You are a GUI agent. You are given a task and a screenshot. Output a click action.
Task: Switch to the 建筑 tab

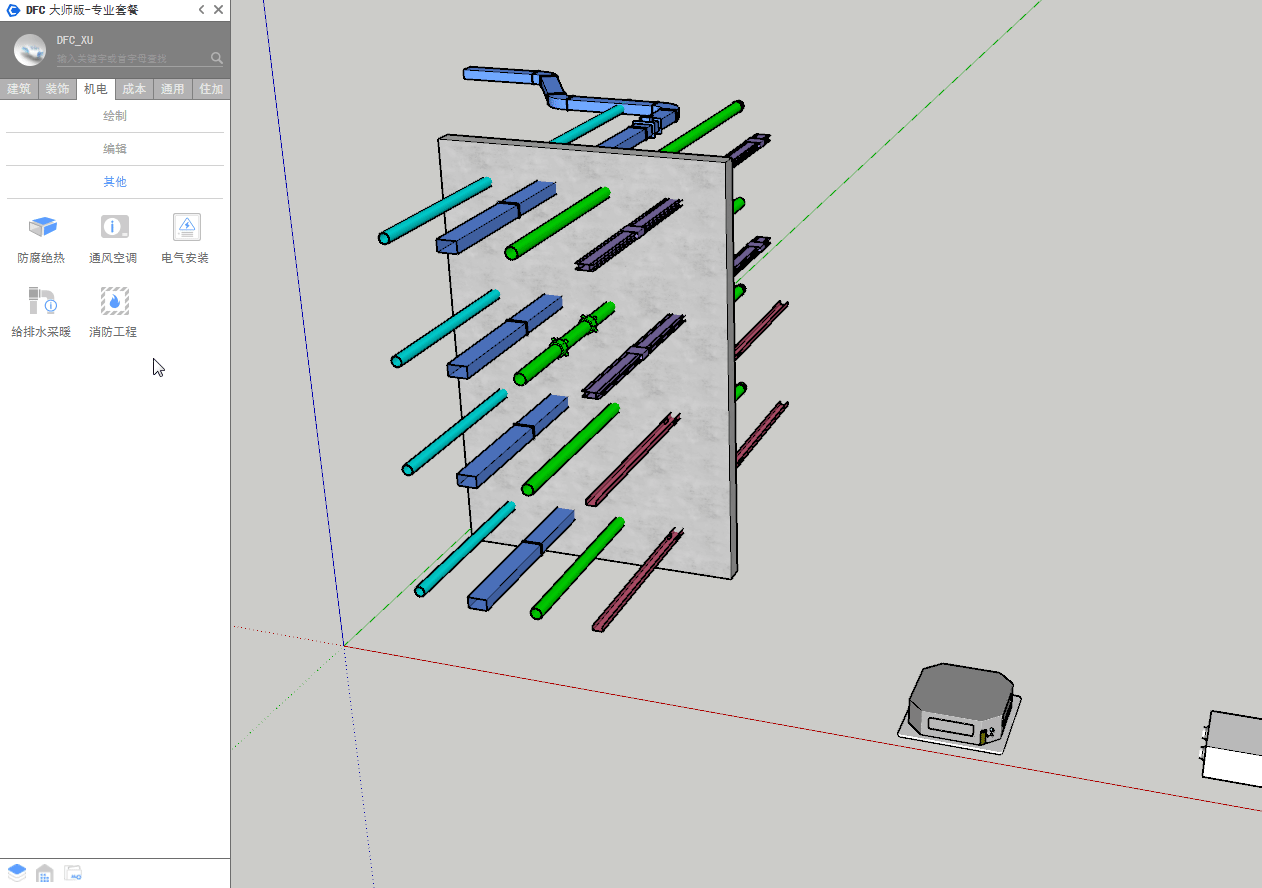(19, 89)
